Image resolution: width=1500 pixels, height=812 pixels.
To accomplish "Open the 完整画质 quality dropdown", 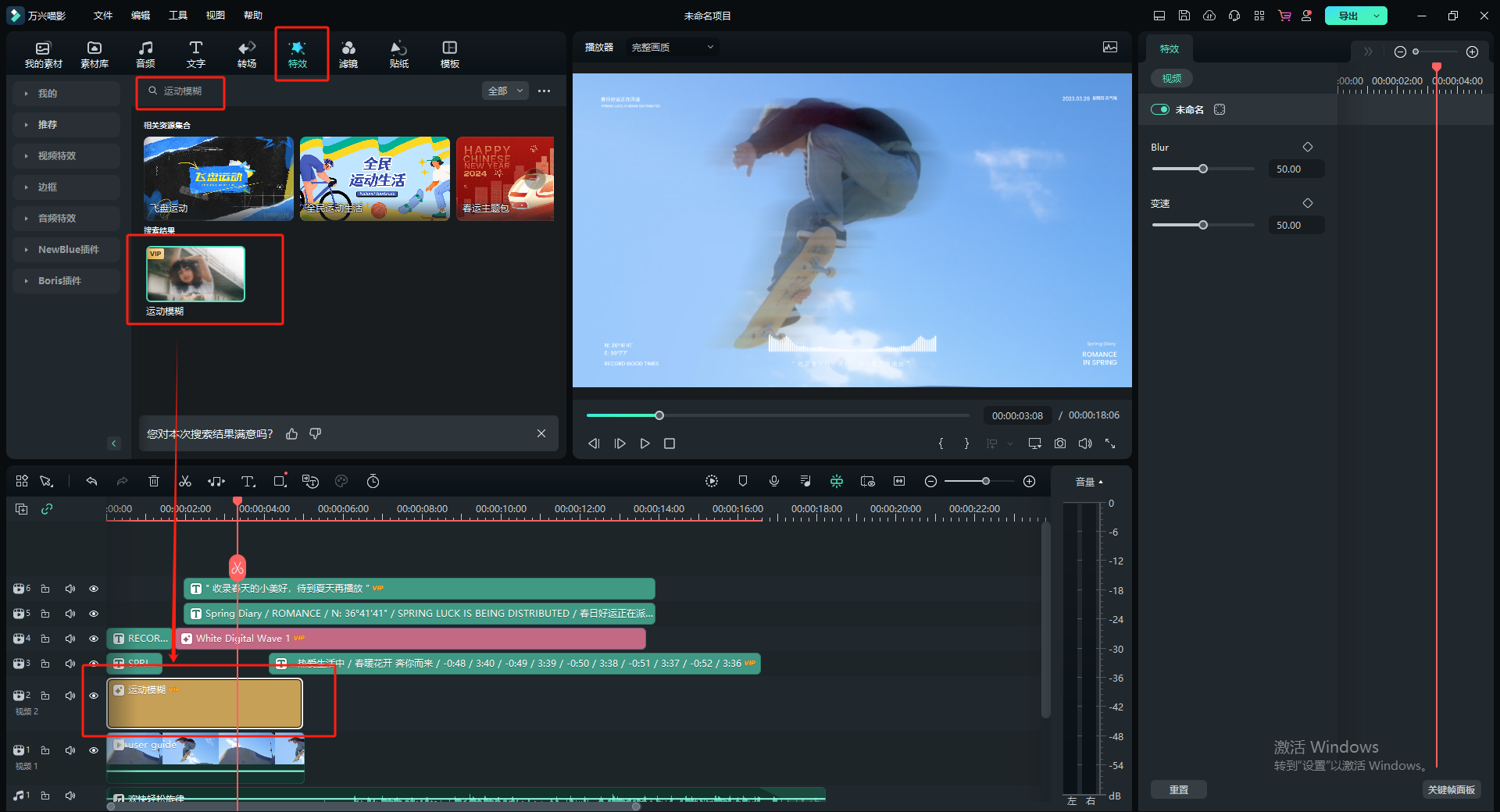I will coord(672,48).
